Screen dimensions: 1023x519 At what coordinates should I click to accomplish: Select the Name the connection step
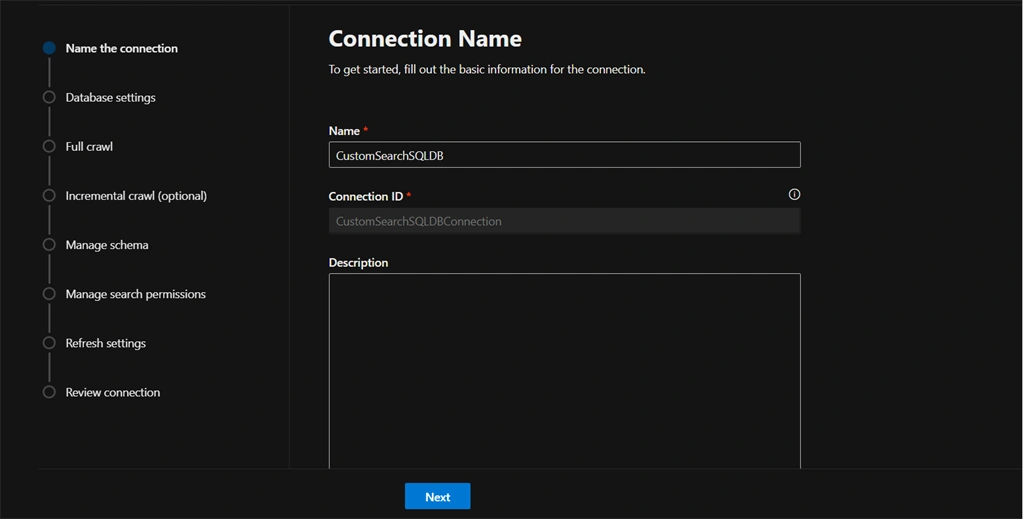click(x=121, y=48)
